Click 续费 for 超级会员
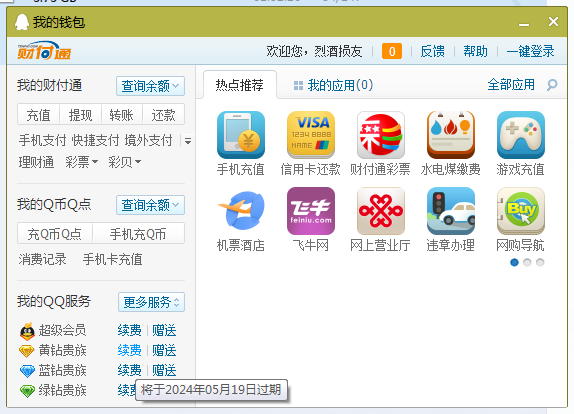 [130, 331]
